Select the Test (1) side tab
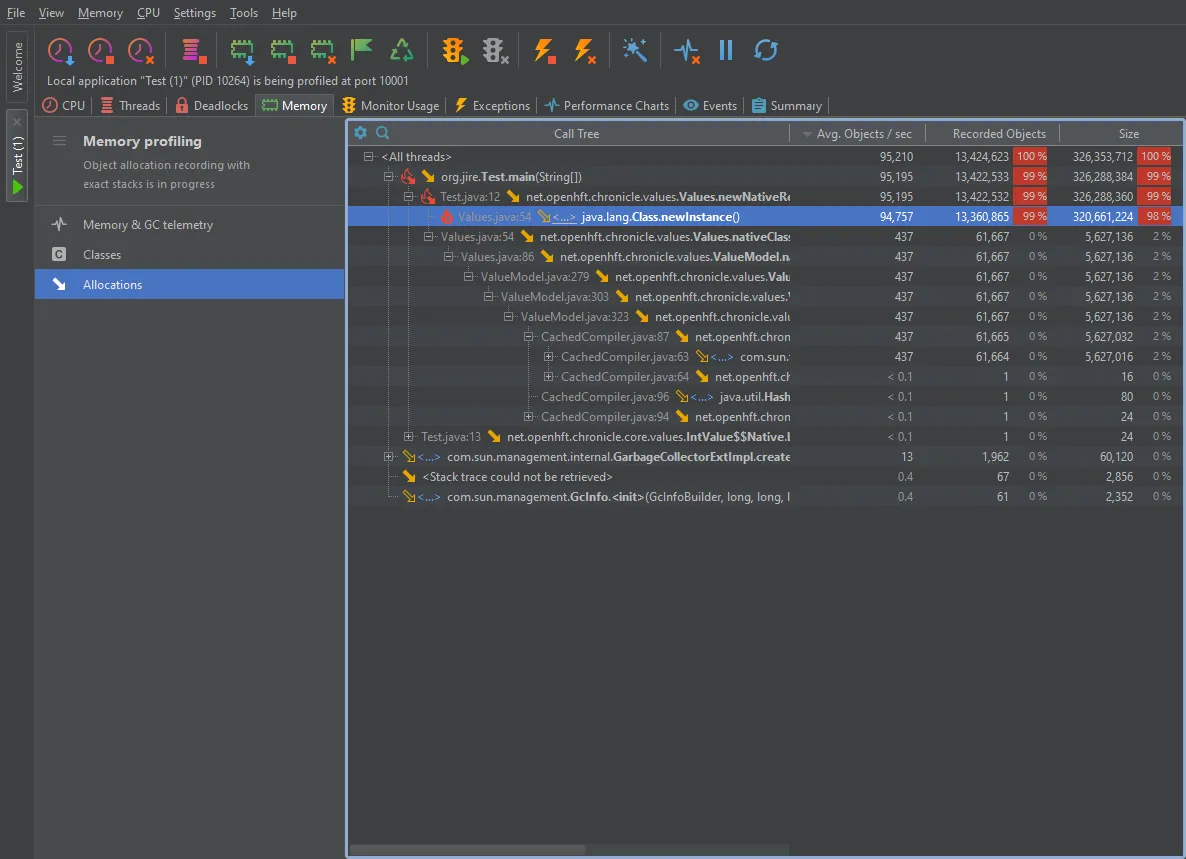 pos(17,156)
